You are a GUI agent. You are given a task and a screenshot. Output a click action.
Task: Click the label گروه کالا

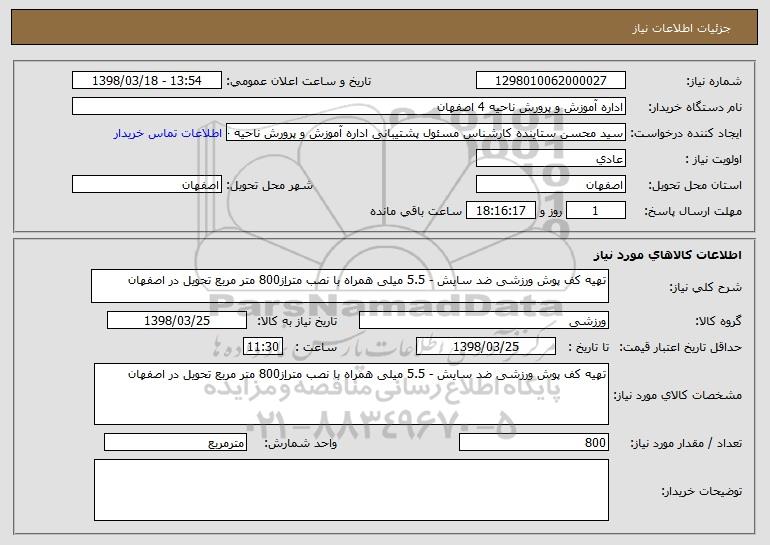718,321
